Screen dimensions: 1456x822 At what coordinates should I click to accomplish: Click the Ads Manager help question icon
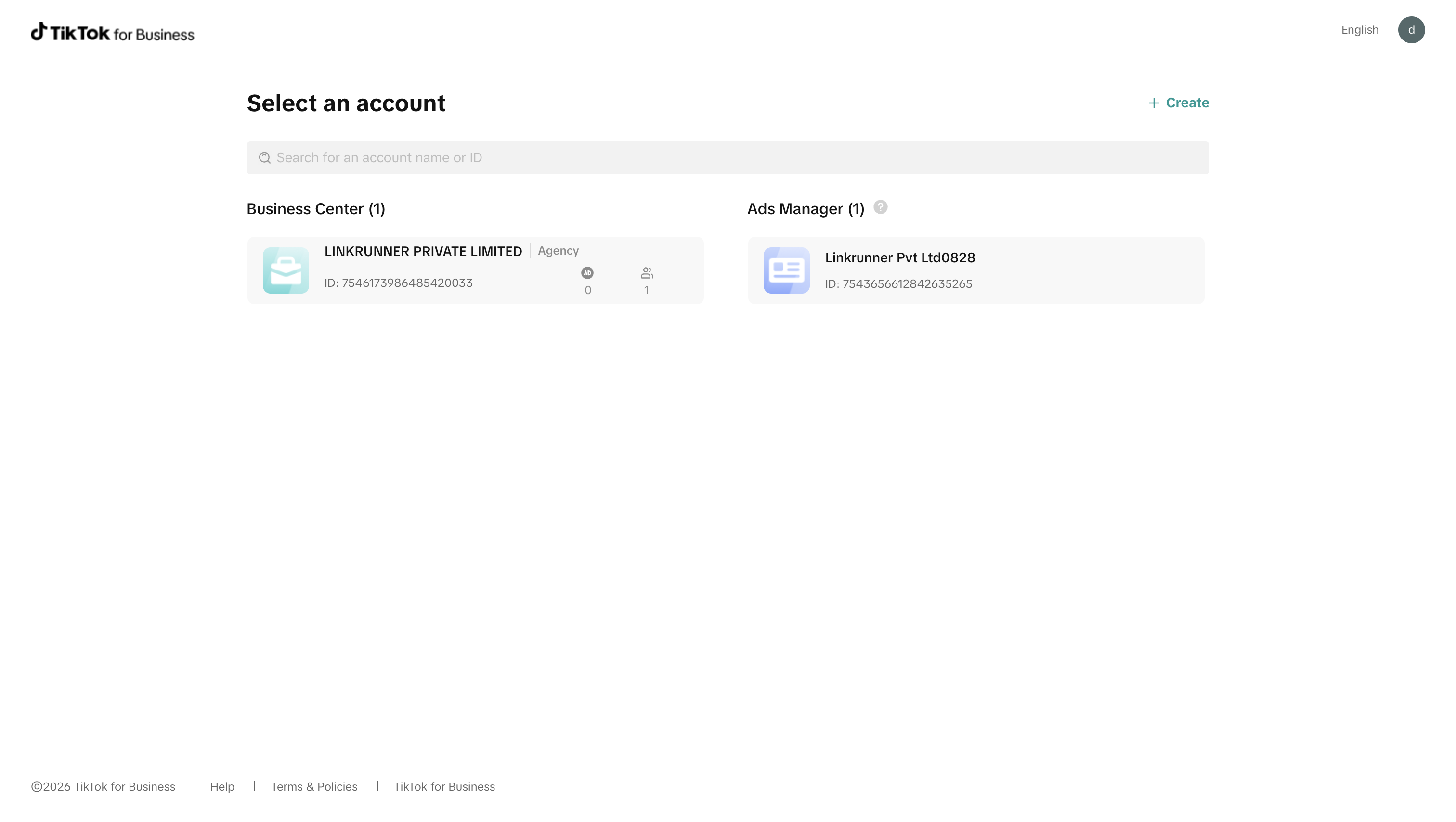coord(880,207)
